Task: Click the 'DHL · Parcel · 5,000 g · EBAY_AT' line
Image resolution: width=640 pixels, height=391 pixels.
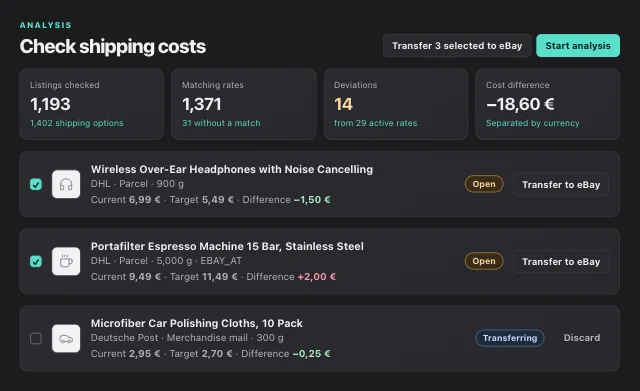Action: (166, 261)
